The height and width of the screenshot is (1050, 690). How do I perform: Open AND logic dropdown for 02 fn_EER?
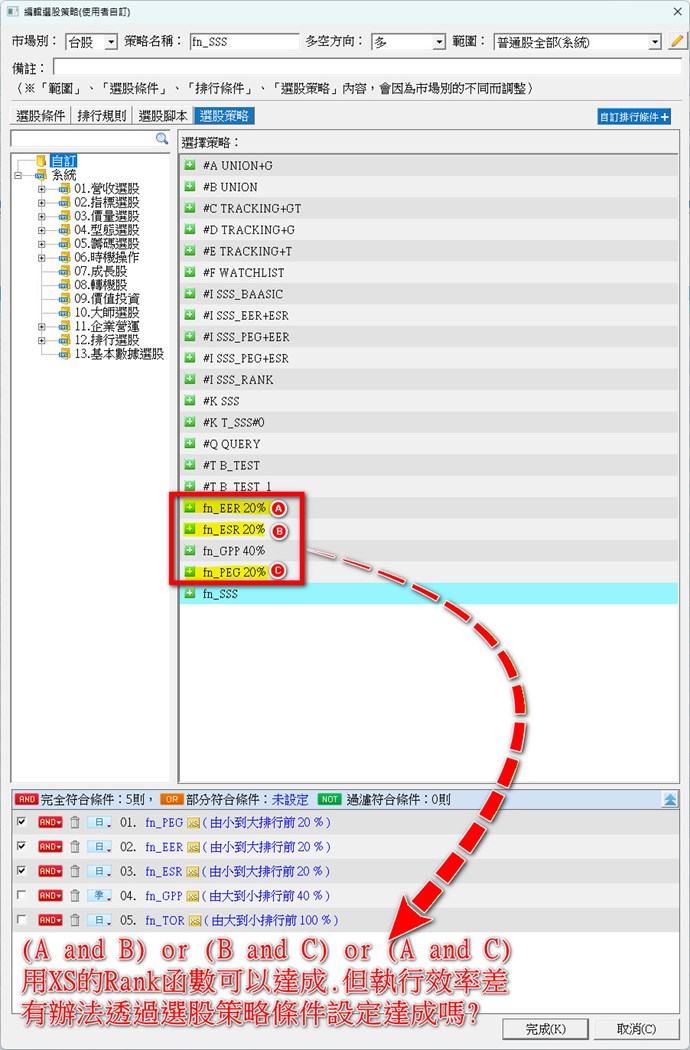(50, 847)
